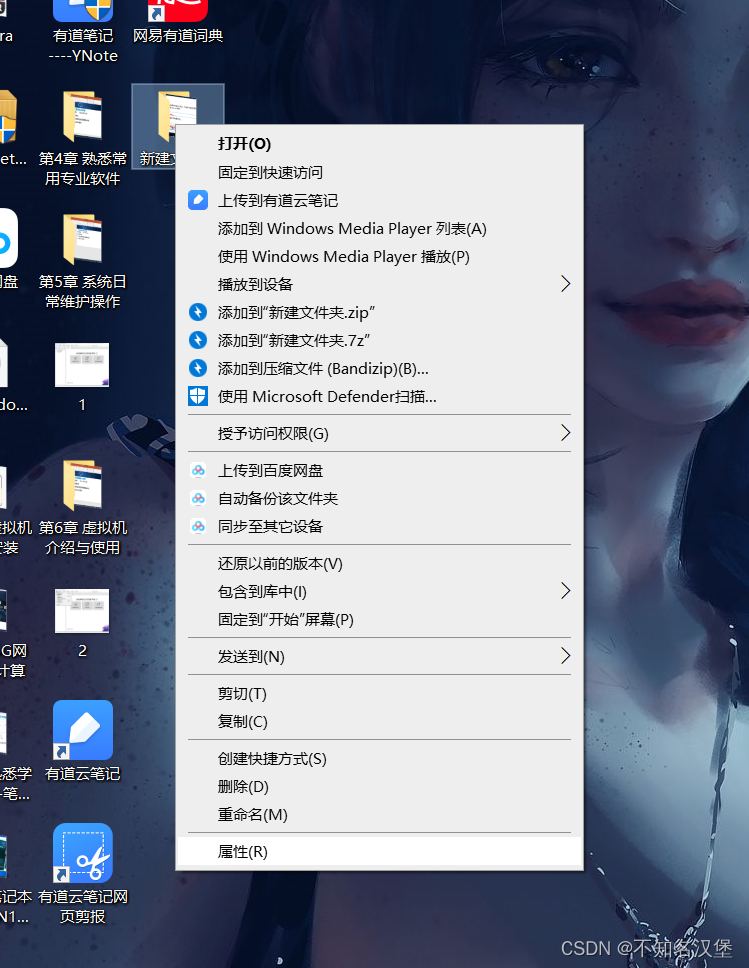Click Bandizip icon next to 添加到"新建文件夹.7z"
The height and width of the screenshot is (968, 749).
[x=198, y=340]
